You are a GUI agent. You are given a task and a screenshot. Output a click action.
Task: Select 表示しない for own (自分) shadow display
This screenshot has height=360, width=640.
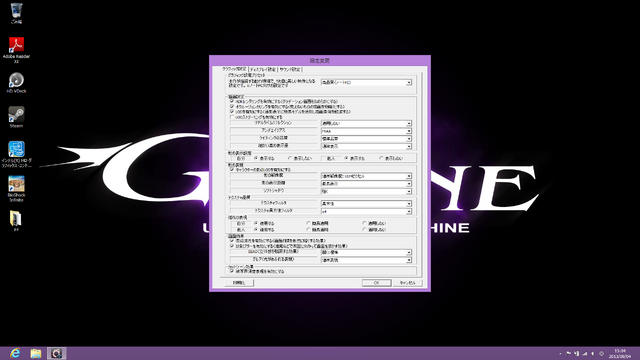[x=300, y=158]
